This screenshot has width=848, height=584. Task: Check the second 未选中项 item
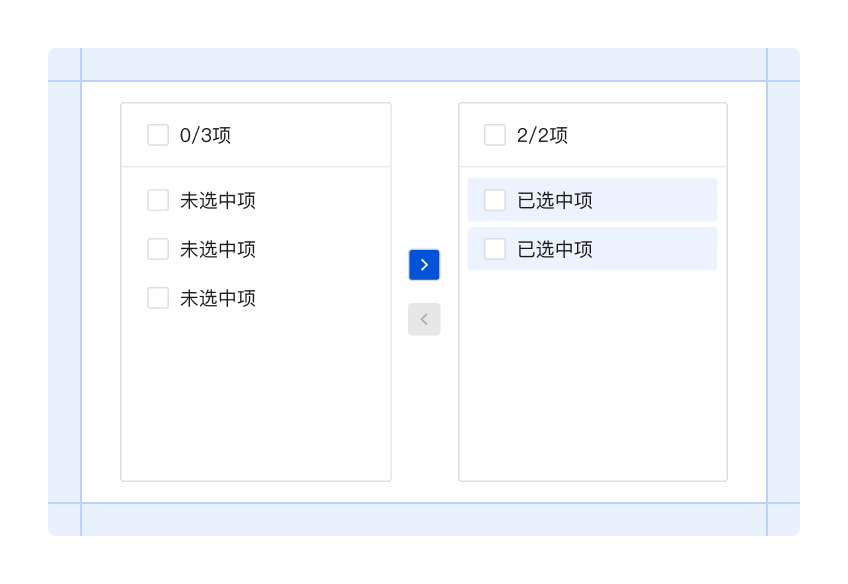tap(157, 248)
